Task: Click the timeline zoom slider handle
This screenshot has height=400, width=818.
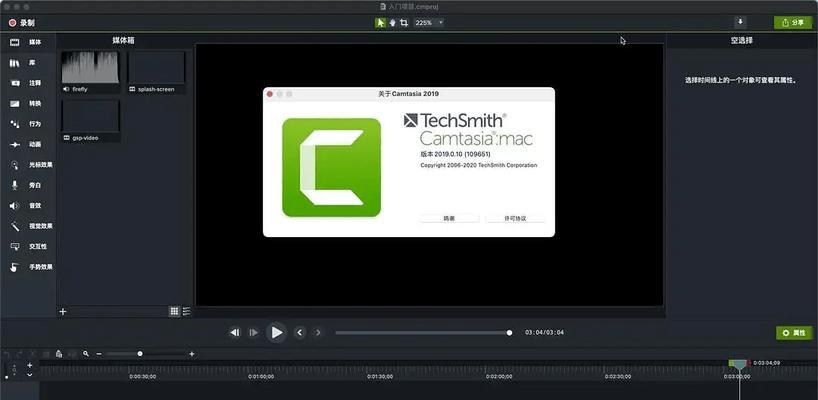Action: click(140, 354)
